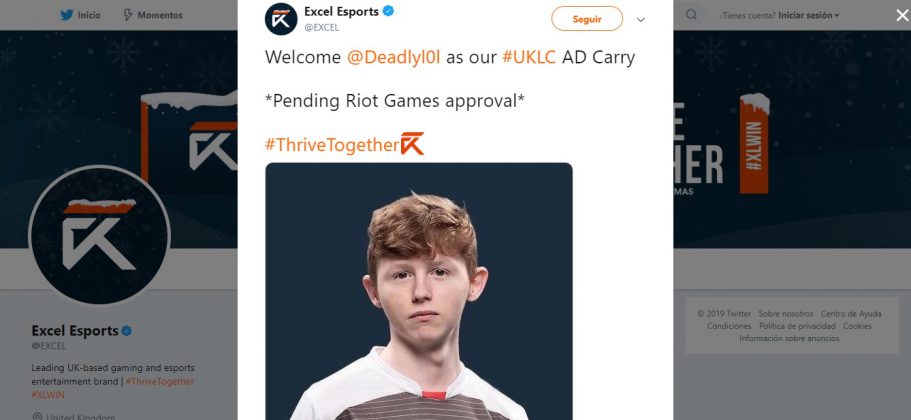Click the #XLWIN hashtag in the profile bio
Screen dimensions: 911x420
pos(48,395)
